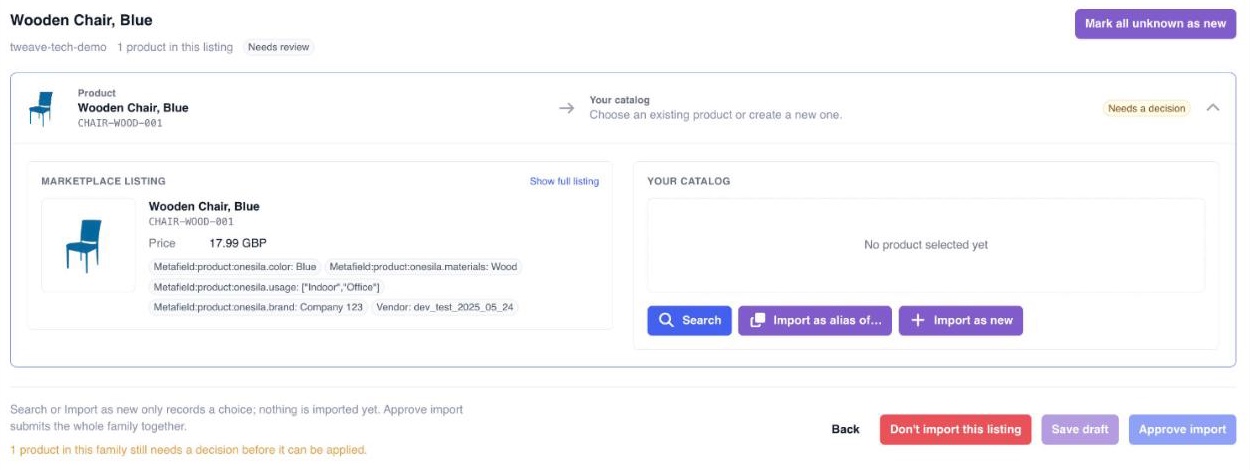Click the tweave-tech-demo store name
The width and height of the screenshot is (1250, 470).
pos(58,47)
